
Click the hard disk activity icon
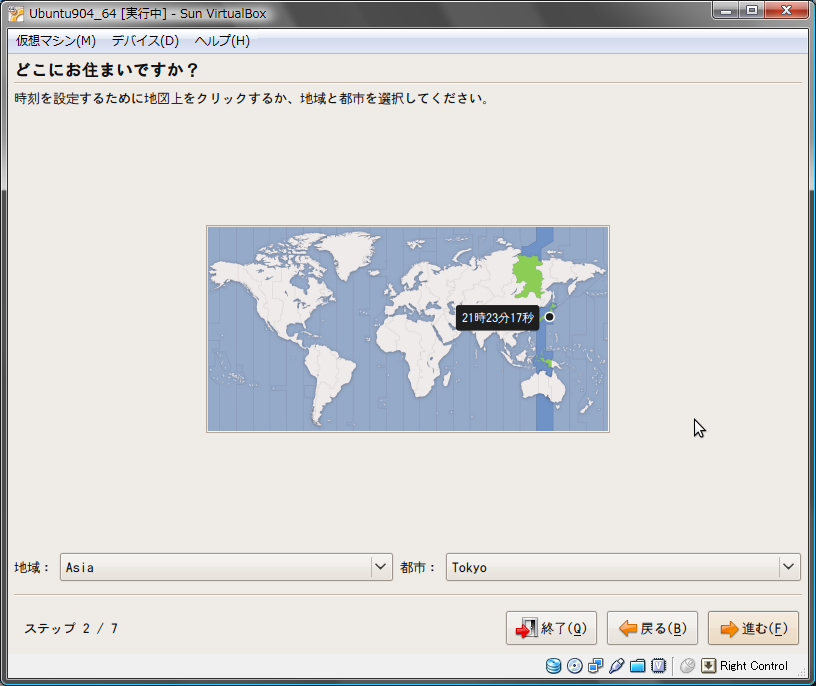553,666
